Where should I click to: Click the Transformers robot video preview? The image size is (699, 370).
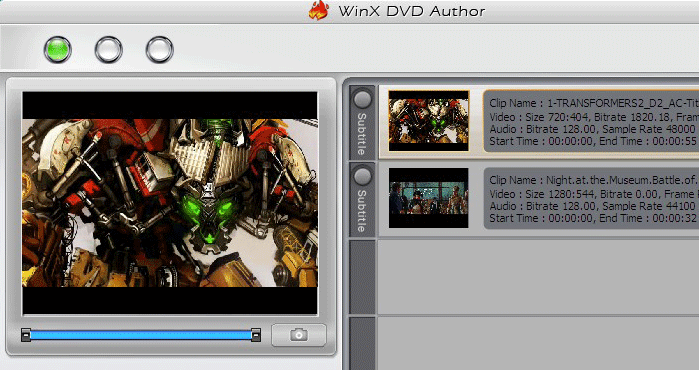point(170,203)
